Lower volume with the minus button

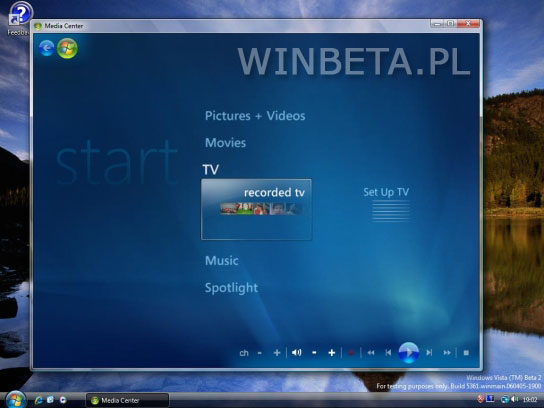[x=314, y=353]
